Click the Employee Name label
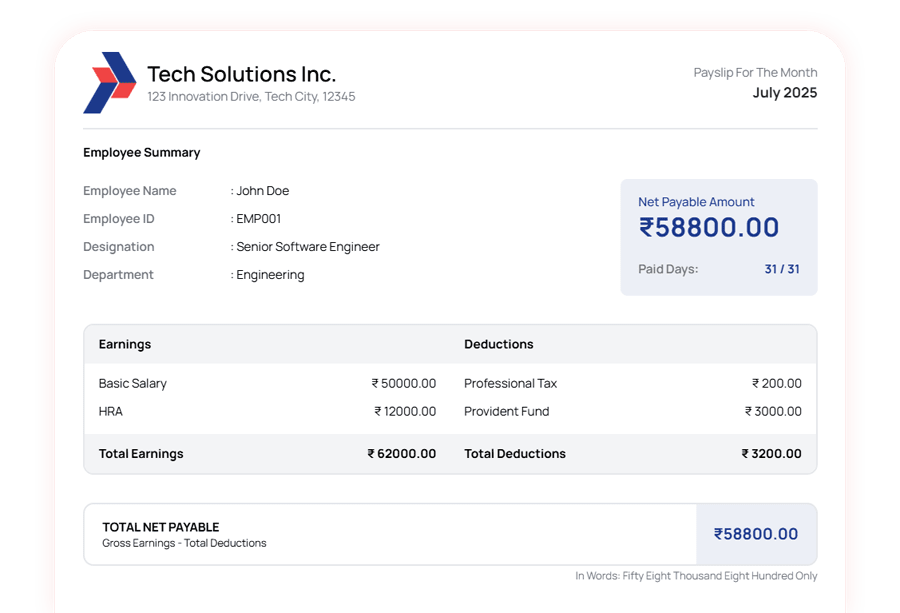Viewport: 900px width, 613px height. pyautogui.click(x=130, y=191)
